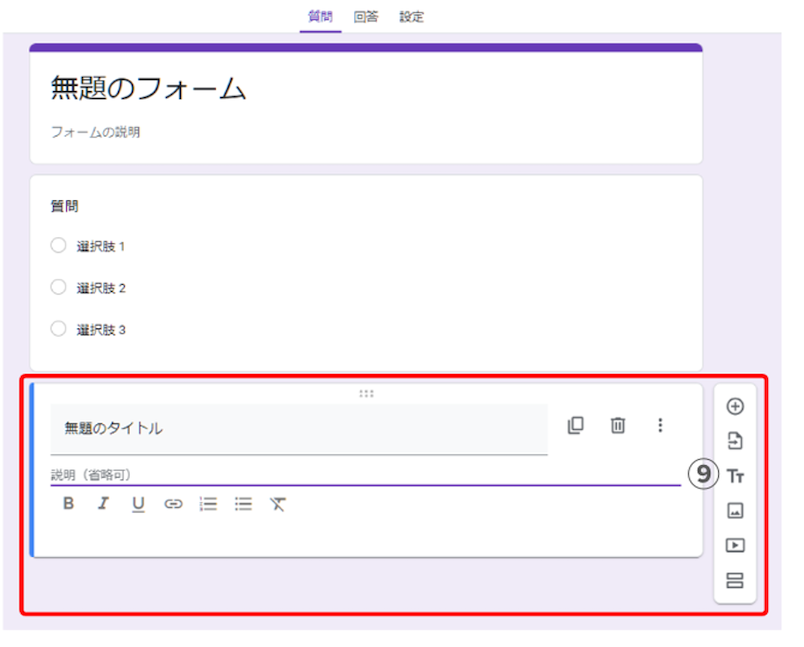The height and width of the screenshot is (647, 804).
Task: Open the three-dot overflow menu
Action: pos(660,425)
